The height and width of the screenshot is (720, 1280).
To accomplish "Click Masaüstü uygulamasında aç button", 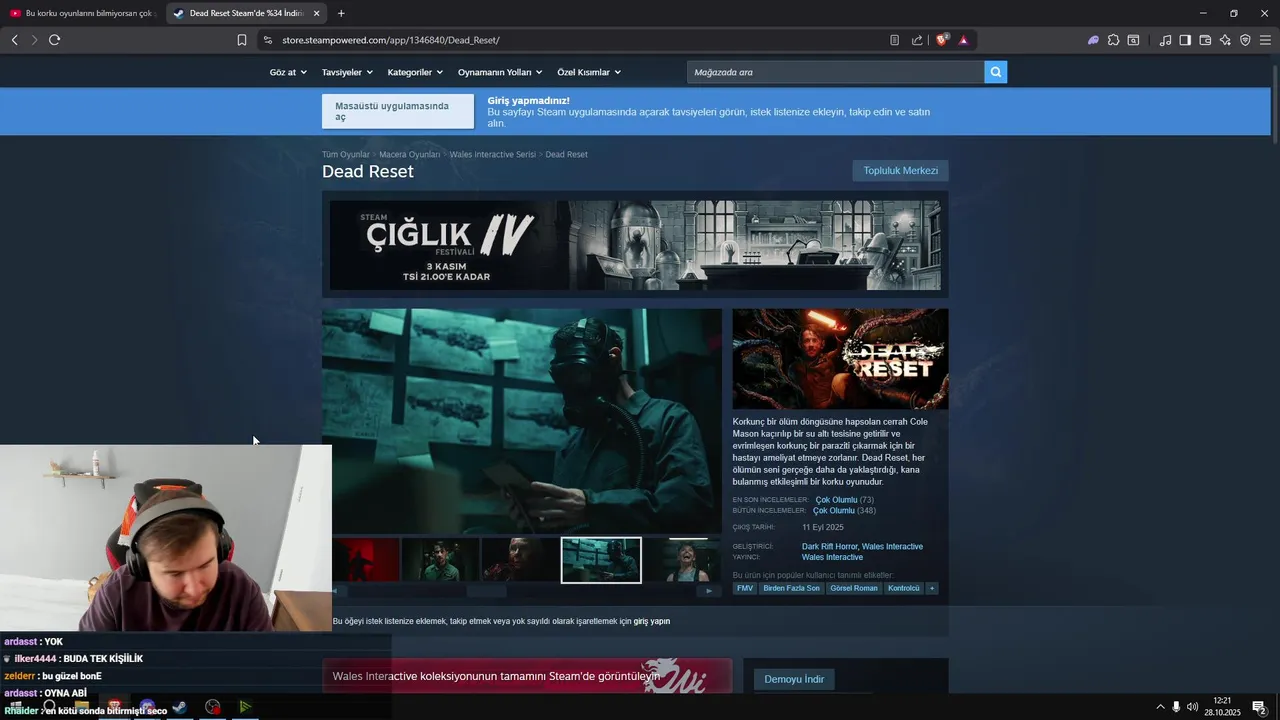I will click(x=398, y=111).
